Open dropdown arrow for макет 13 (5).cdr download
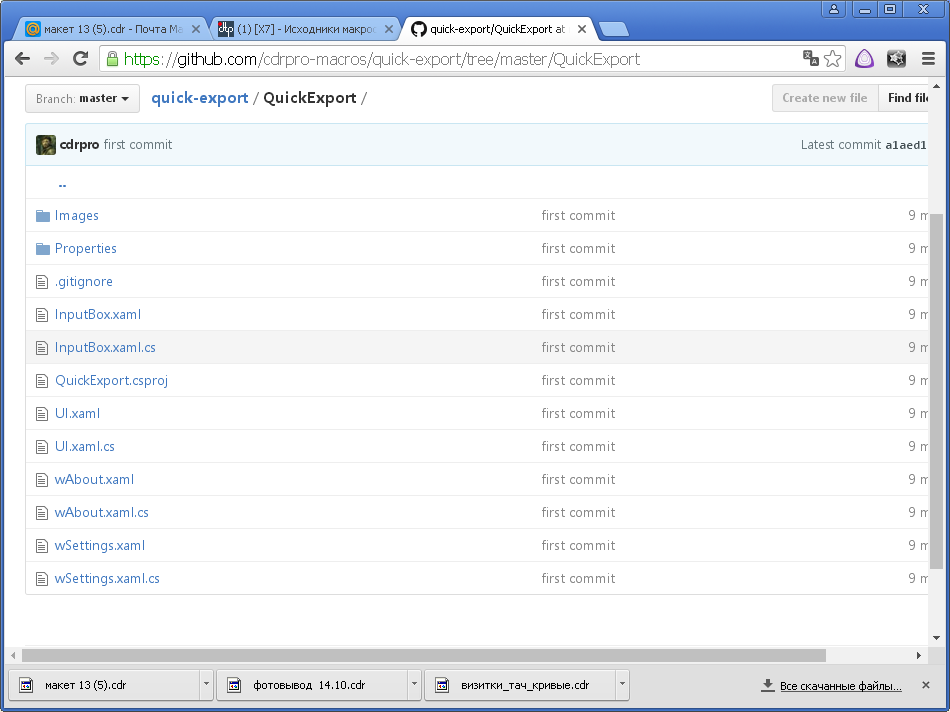The height and width of the screenshot is (712, 950). click(206, 684)
